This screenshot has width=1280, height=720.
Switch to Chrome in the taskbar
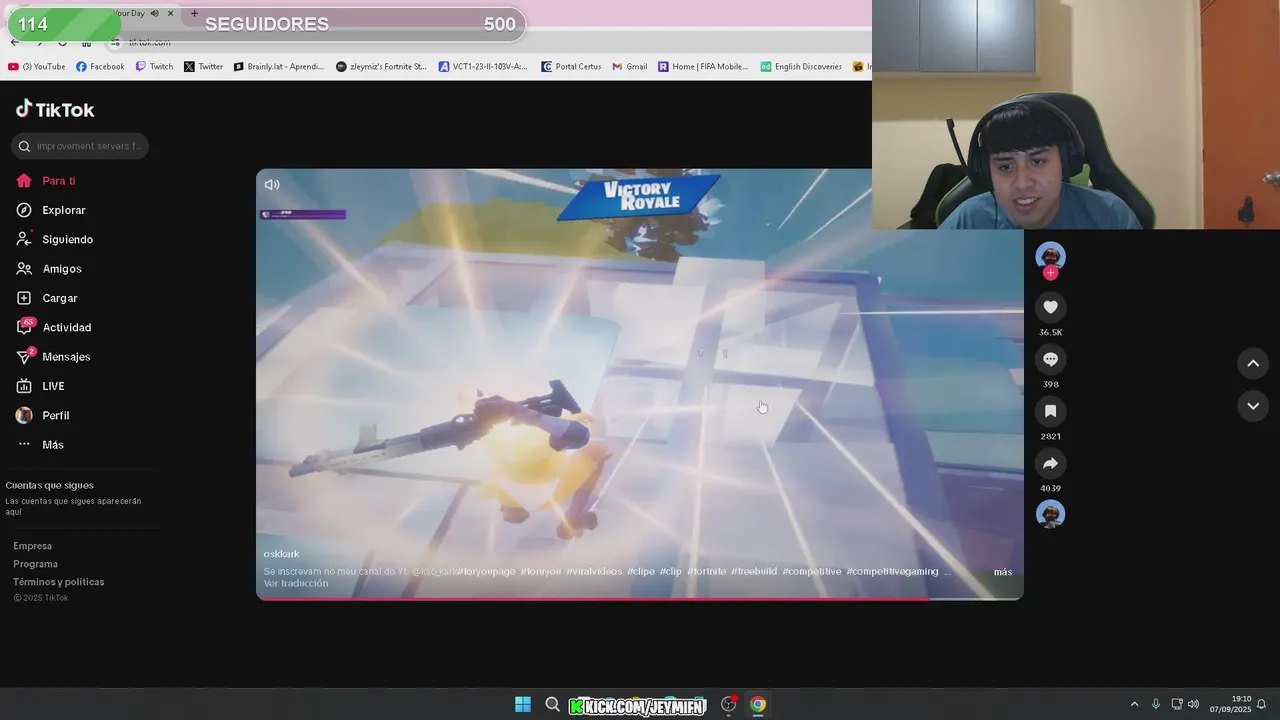[758, 705]
